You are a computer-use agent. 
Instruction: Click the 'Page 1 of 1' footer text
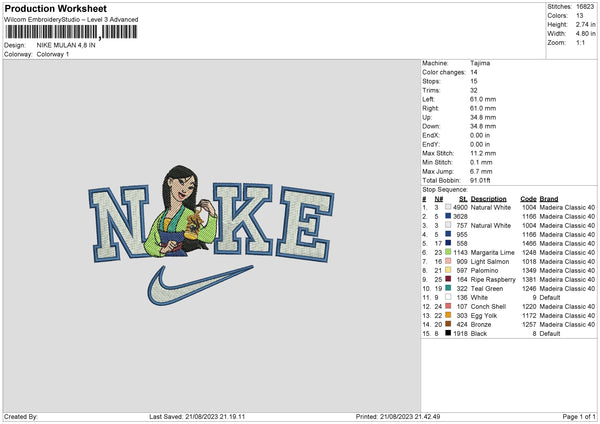pos(579,416)
